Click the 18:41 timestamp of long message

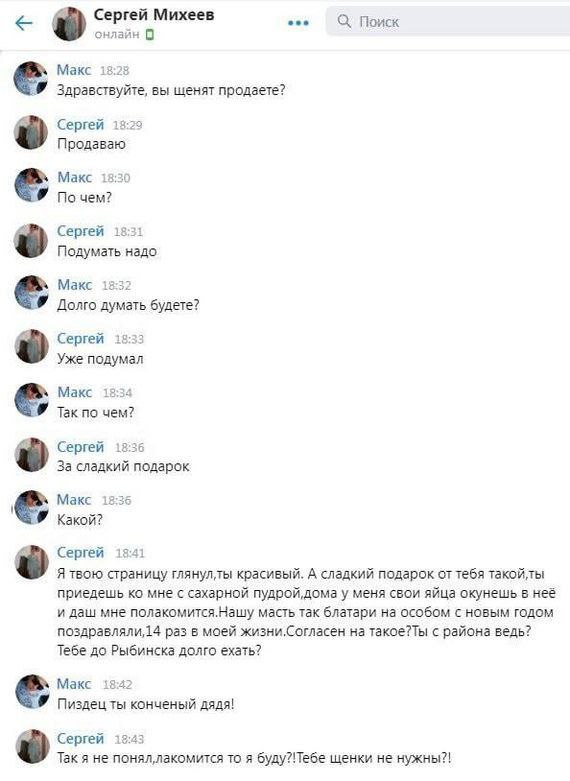click(130, 553)
